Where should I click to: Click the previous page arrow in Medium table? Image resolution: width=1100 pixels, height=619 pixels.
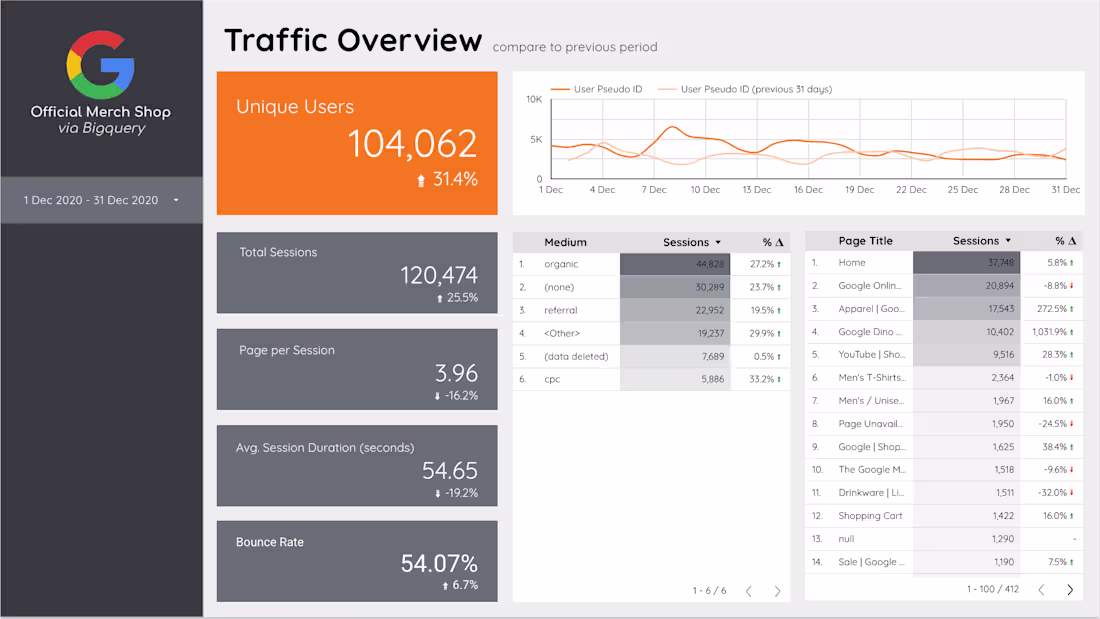coord(748,590)
